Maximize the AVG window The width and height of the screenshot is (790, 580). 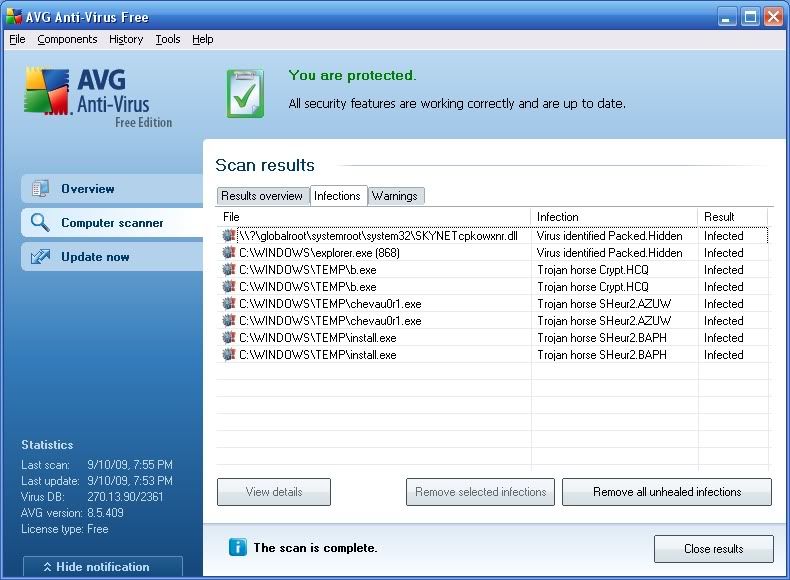pos(750,17)
